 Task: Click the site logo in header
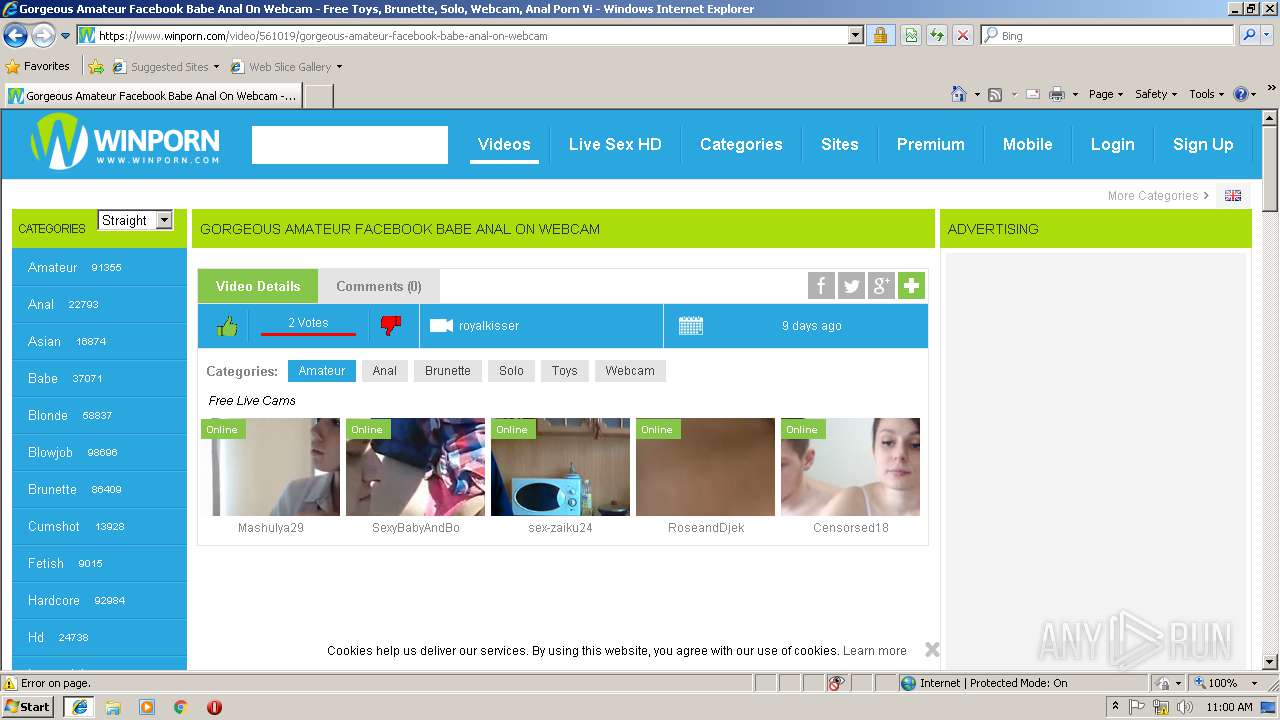[x=125, y=142]
